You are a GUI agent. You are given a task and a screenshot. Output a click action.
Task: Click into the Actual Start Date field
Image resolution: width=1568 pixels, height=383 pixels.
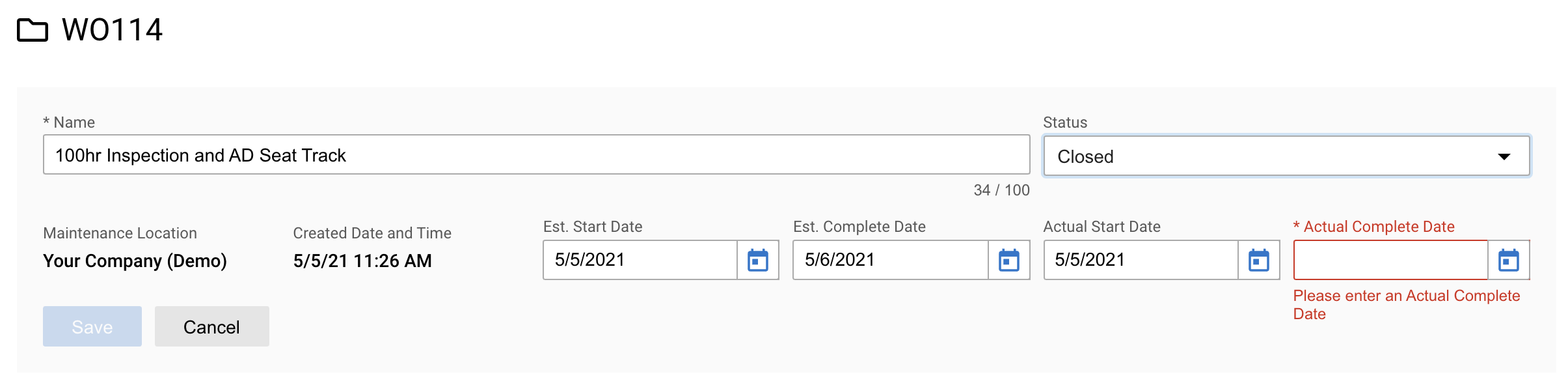coord(1141,260)
